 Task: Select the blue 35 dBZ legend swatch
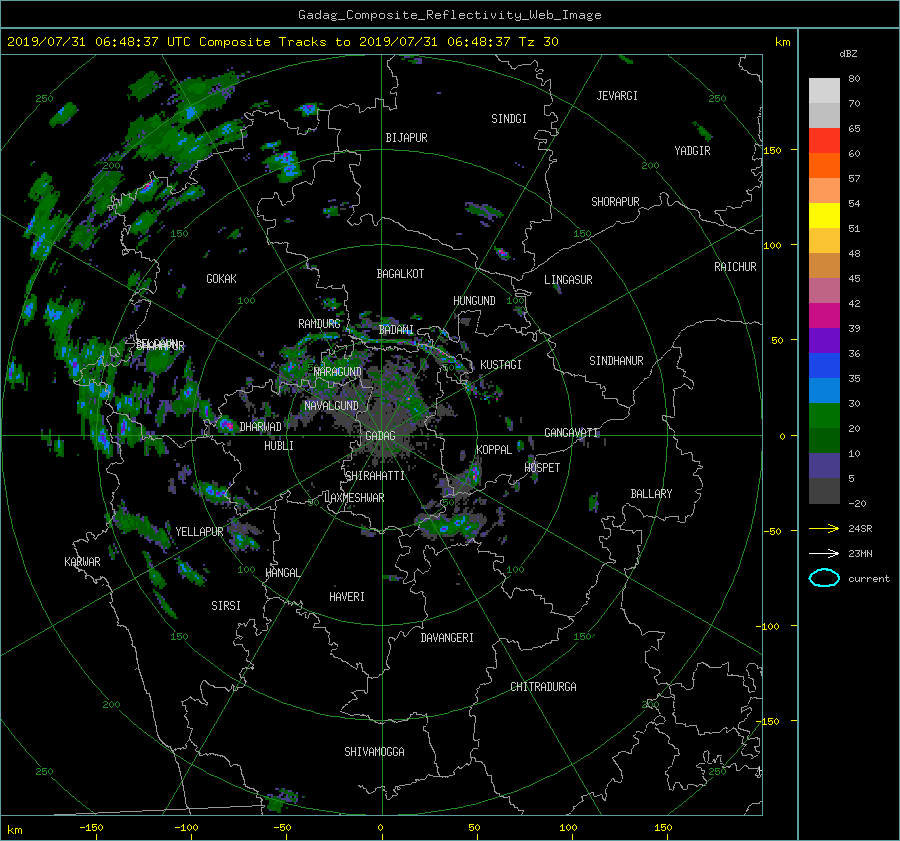(824, 366)
